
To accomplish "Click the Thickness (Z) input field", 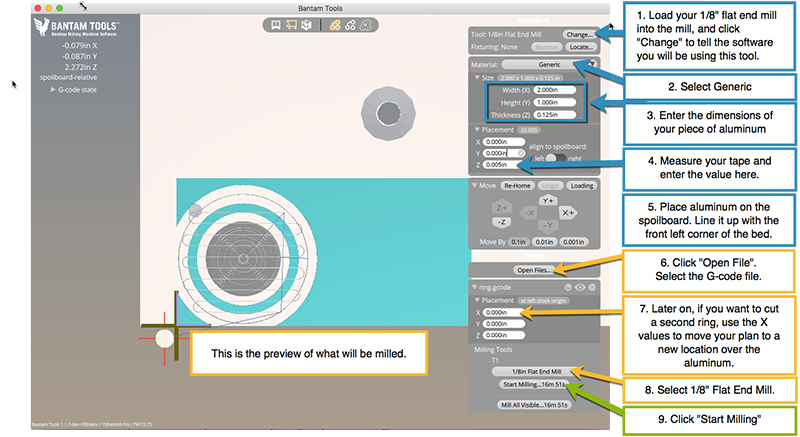I will point(555,115).
